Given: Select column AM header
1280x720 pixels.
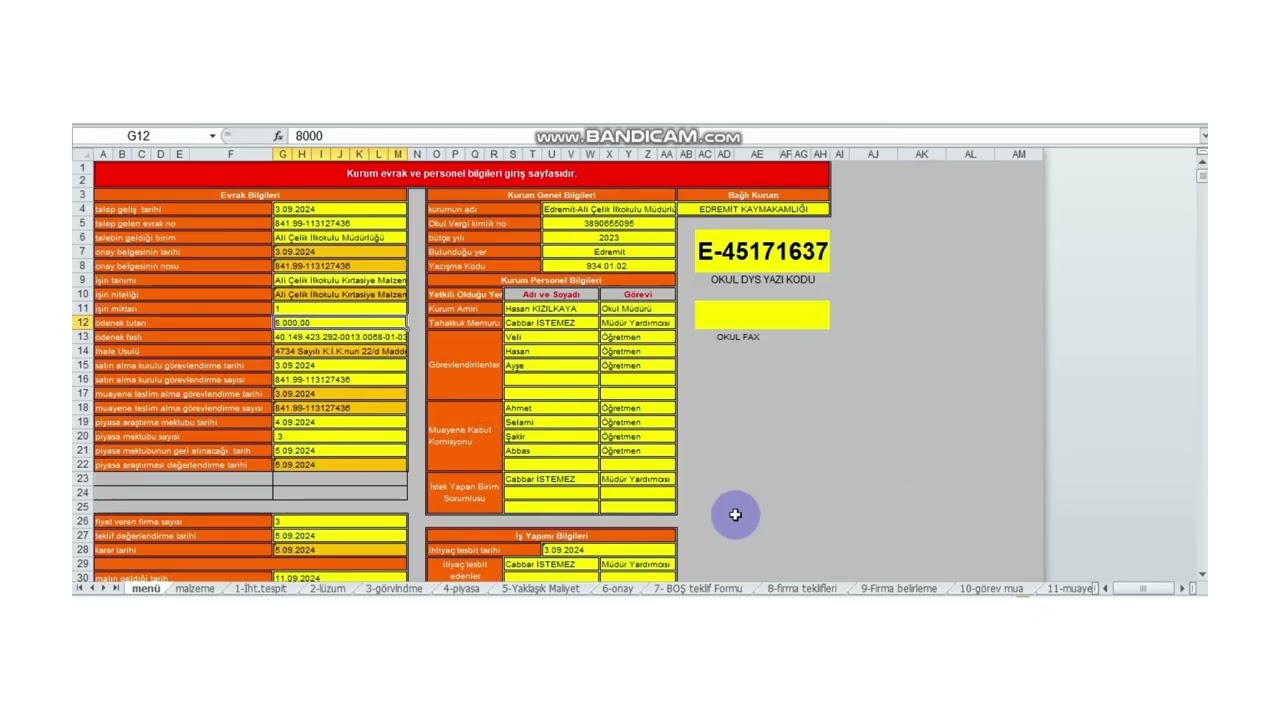Looking at the screenshot, I should [x=1018, y=155].
